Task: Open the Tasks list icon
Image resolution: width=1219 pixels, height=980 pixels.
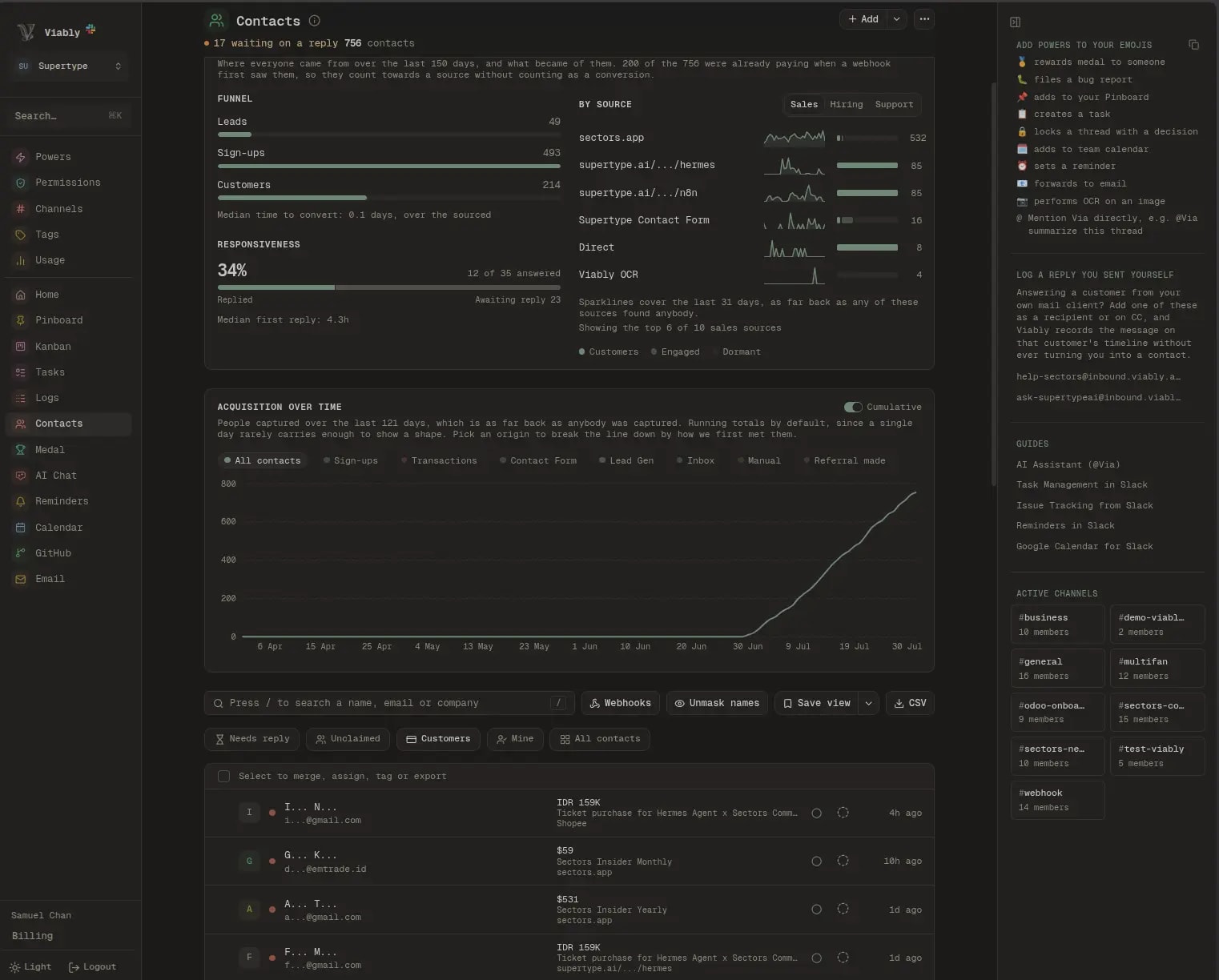Action: (x=21, y=372)
